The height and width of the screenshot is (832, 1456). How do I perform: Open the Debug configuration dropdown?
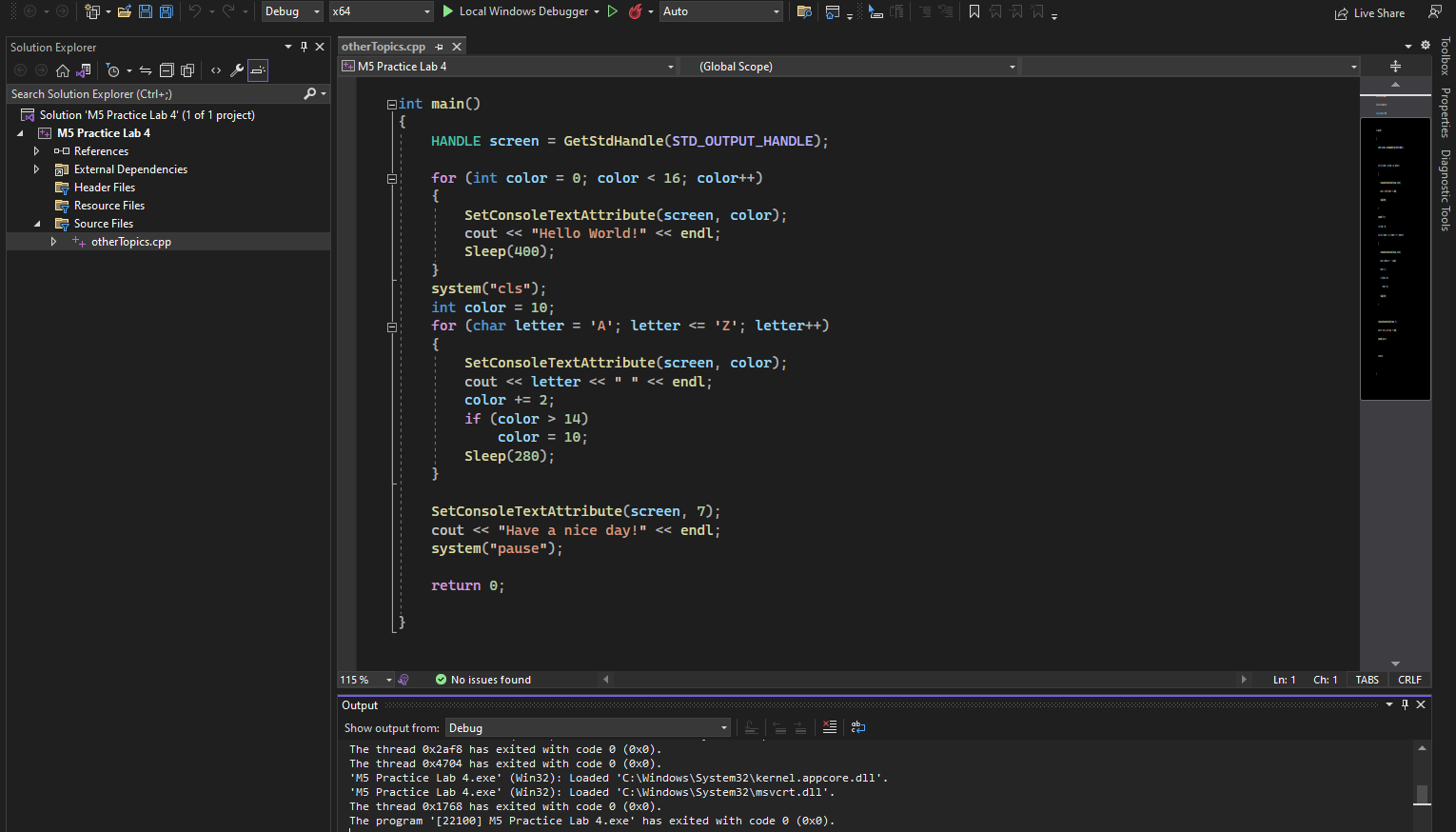click(292, 11)
